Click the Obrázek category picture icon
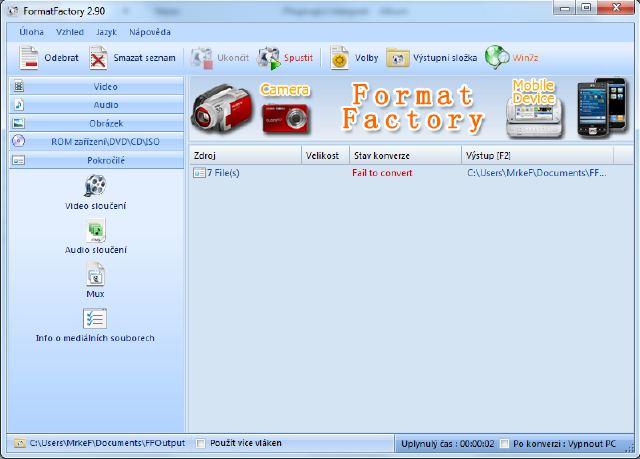Image resolution: width=640 pixels, height=459 pixels. click(x=18, y=123)
